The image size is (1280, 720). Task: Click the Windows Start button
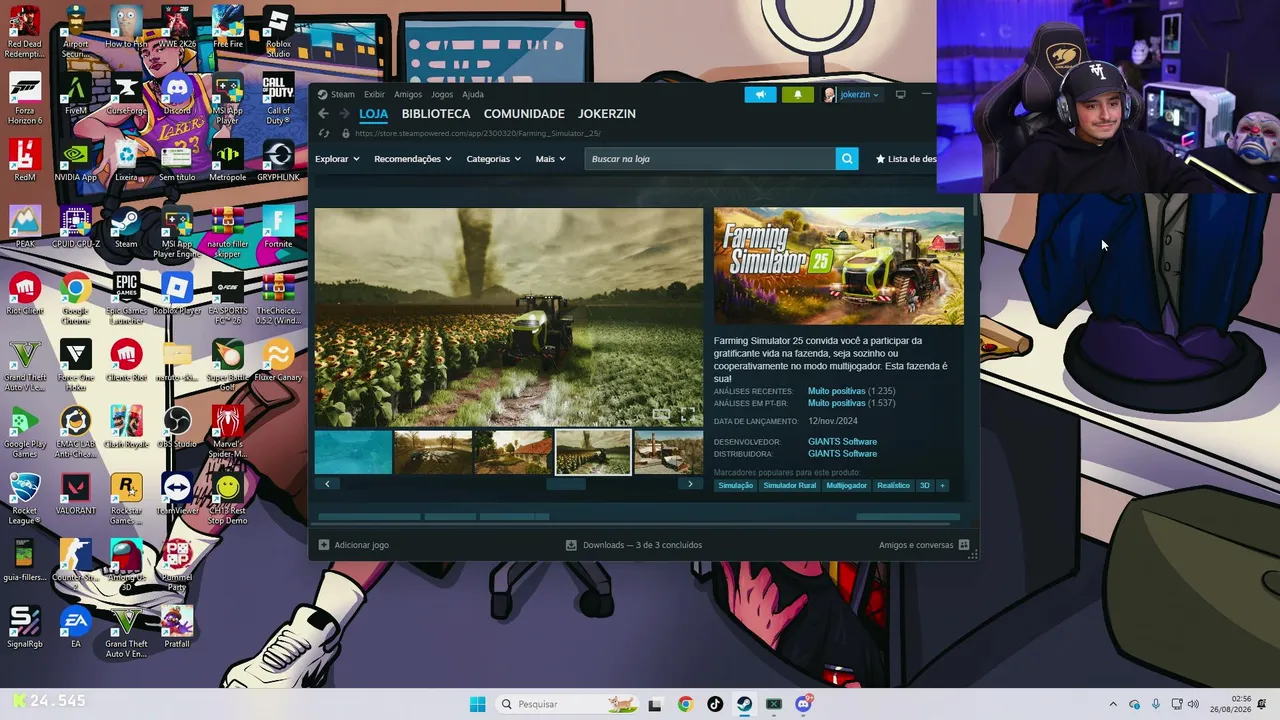point(477,704)
